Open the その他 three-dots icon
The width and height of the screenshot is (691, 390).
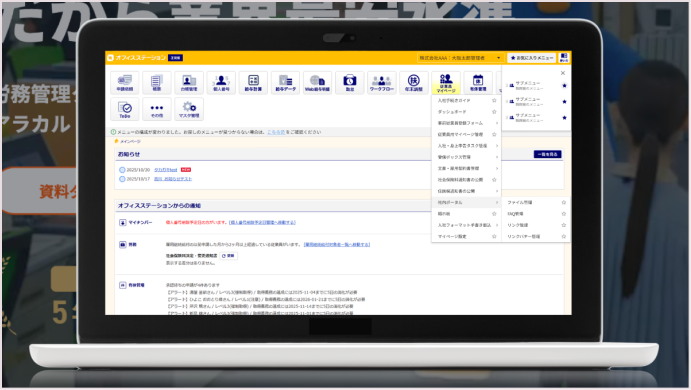coord(157,109)
